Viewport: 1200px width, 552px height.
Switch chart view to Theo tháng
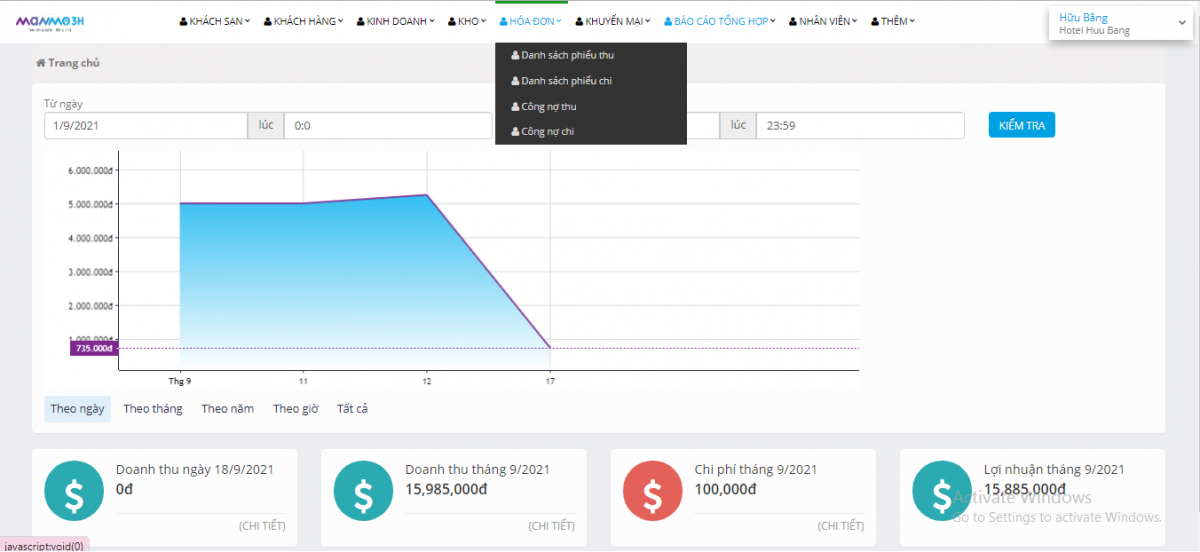(x=153, y=409)
